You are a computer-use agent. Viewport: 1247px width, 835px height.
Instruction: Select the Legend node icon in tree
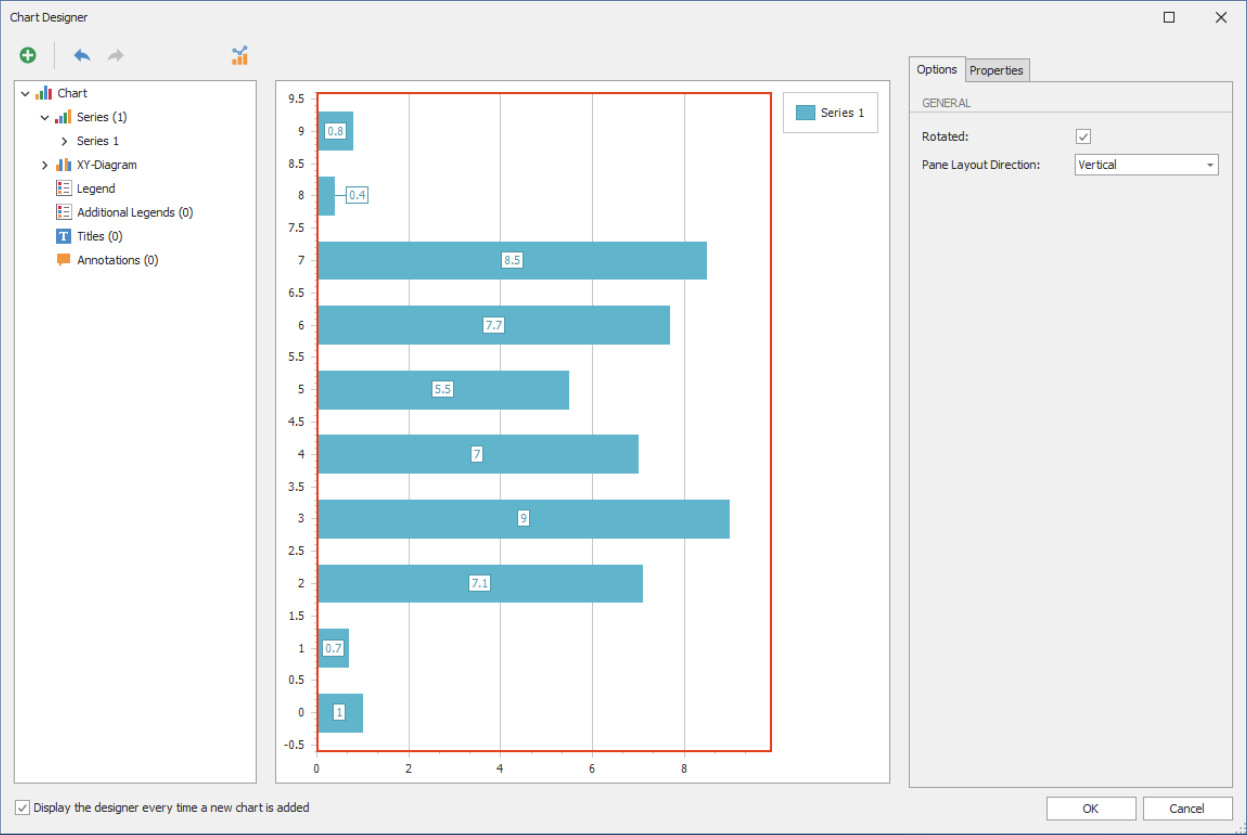point(64,189)
